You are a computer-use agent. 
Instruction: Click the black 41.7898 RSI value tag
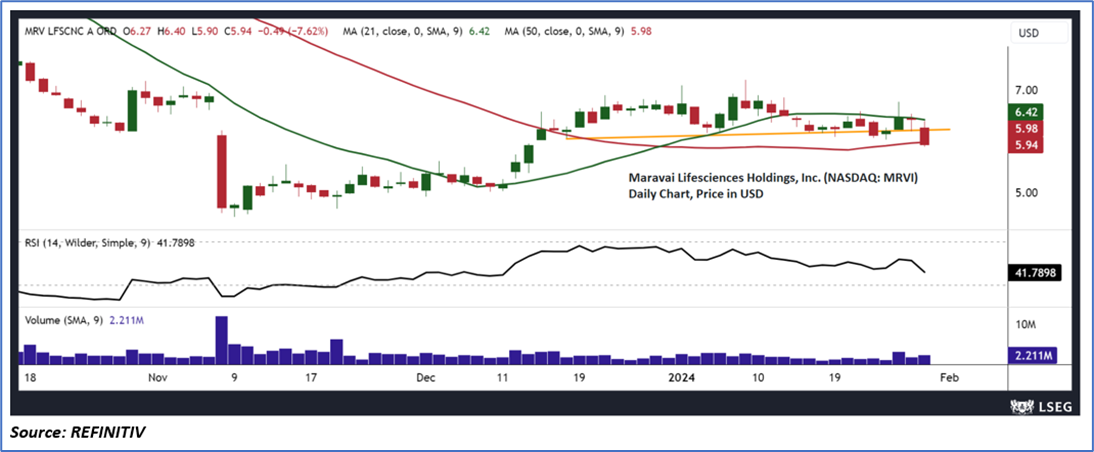point(1035,273)
